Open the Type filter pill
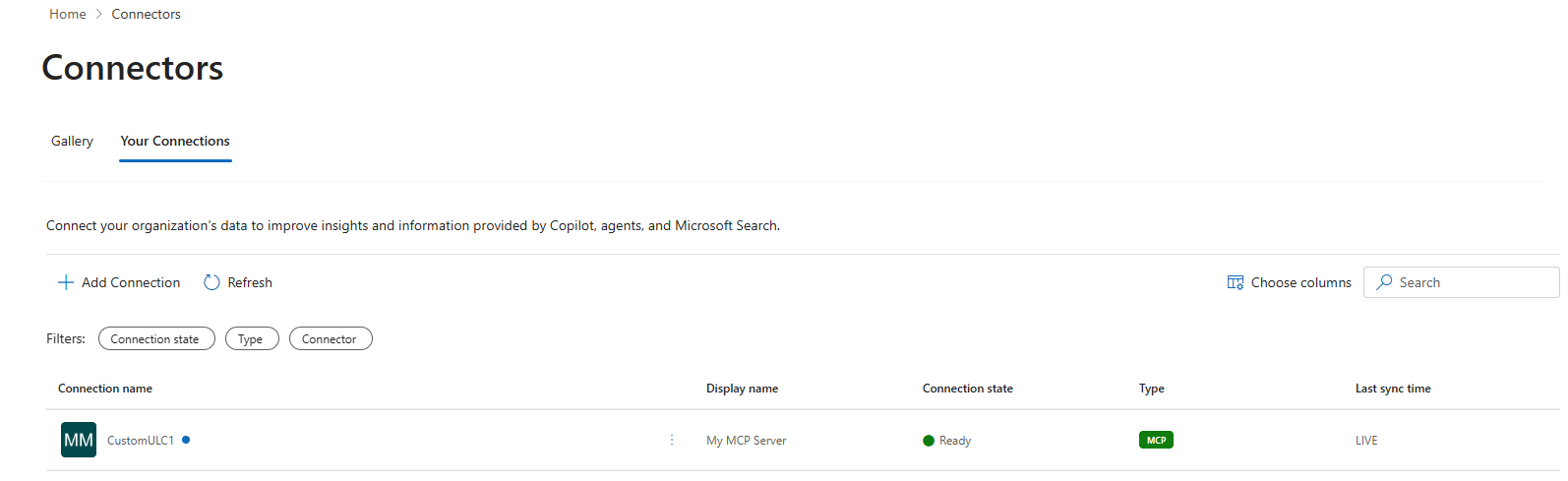1568x481 pixels. [252, 338]
